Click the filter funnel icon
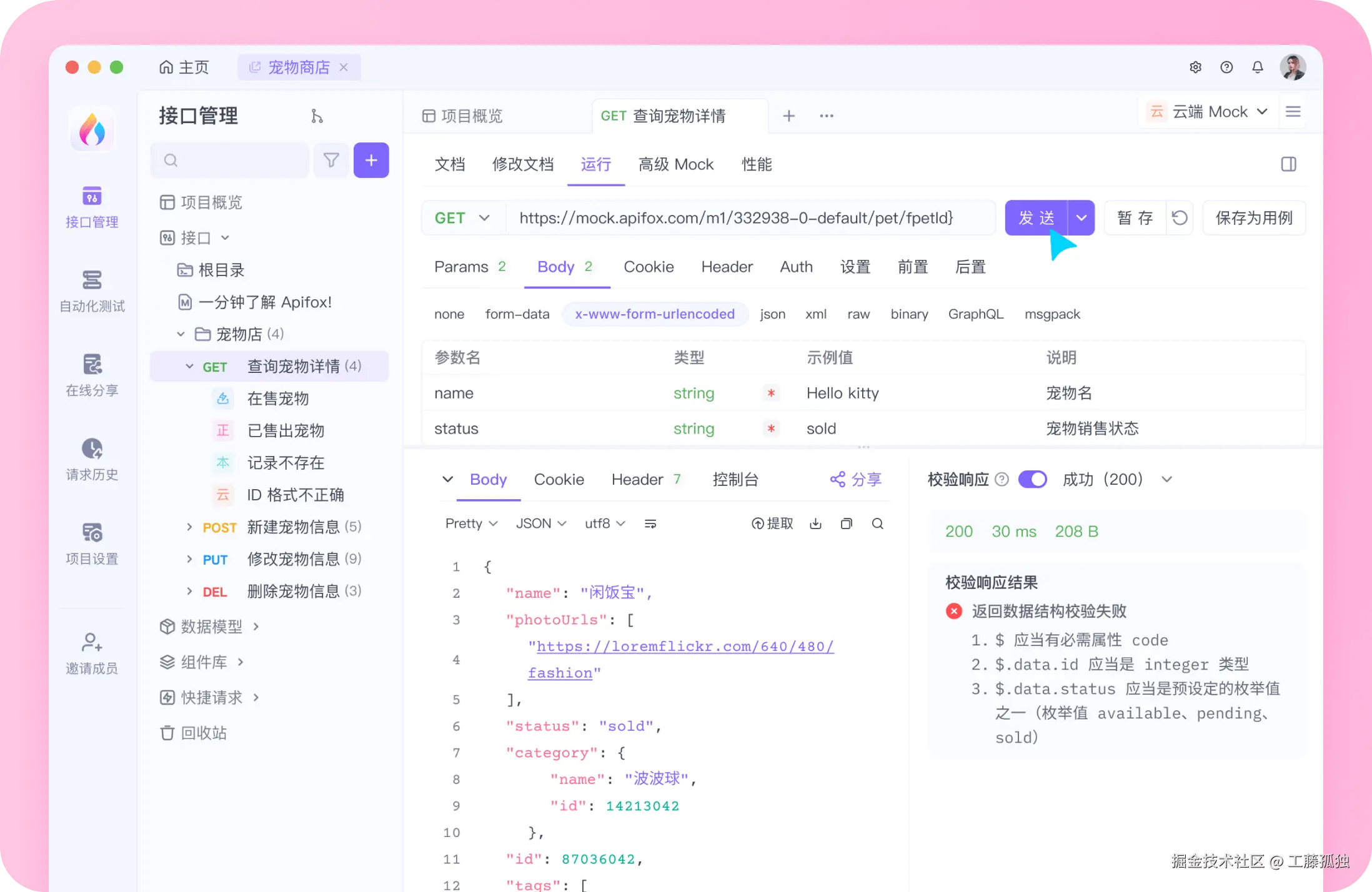 click(331, 161)
